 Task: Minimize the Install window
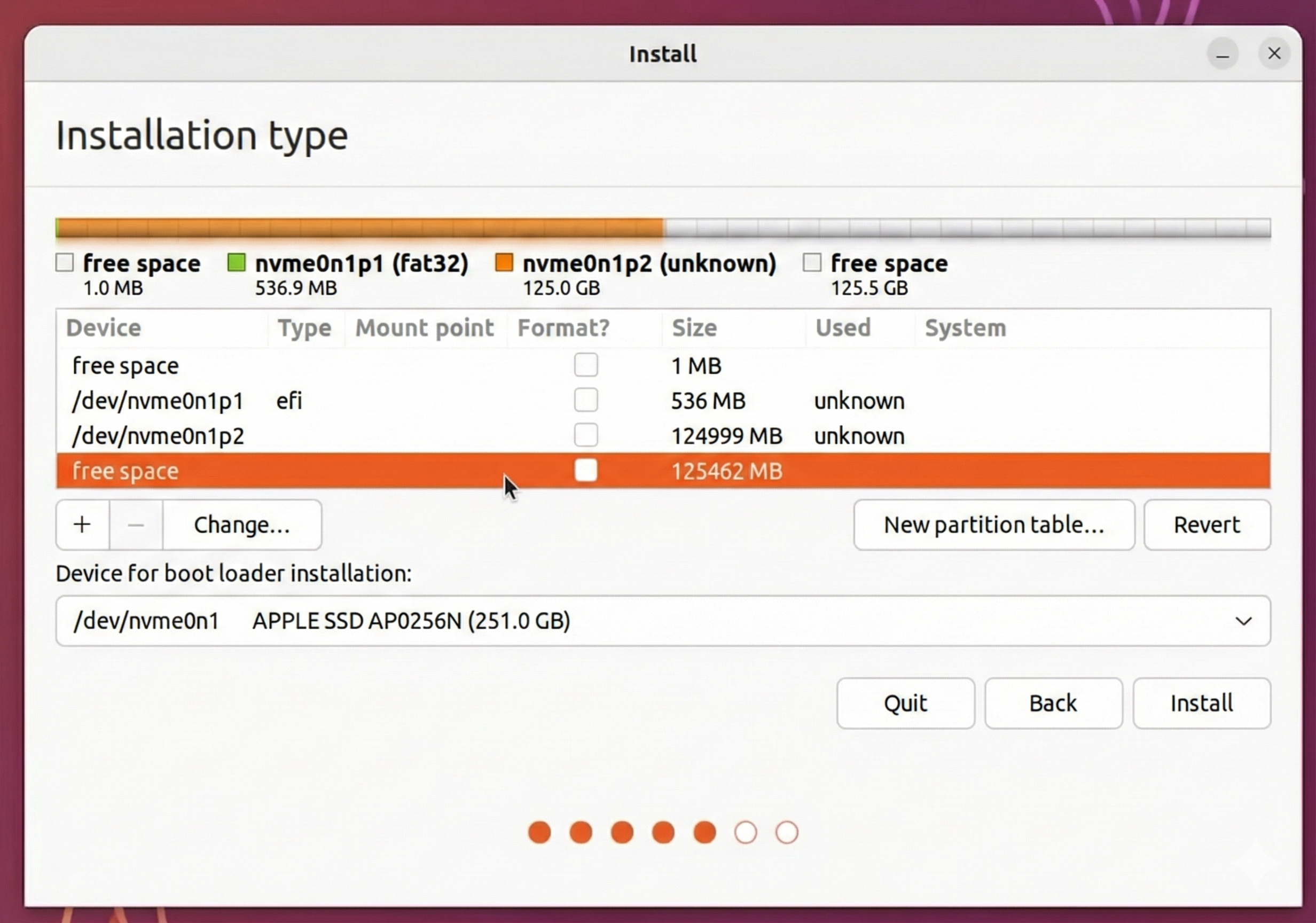1223,53
